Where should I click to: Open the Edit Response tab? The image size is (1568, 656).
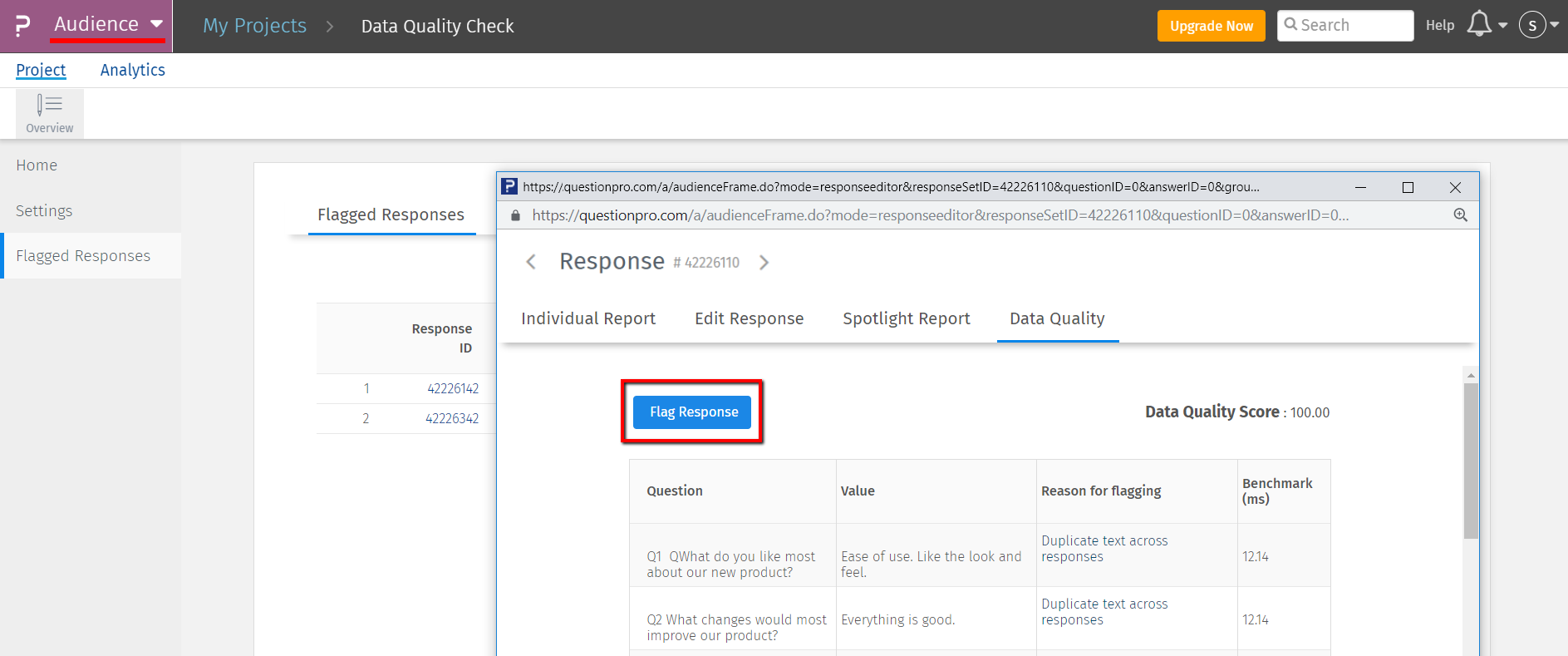(749, 318)
